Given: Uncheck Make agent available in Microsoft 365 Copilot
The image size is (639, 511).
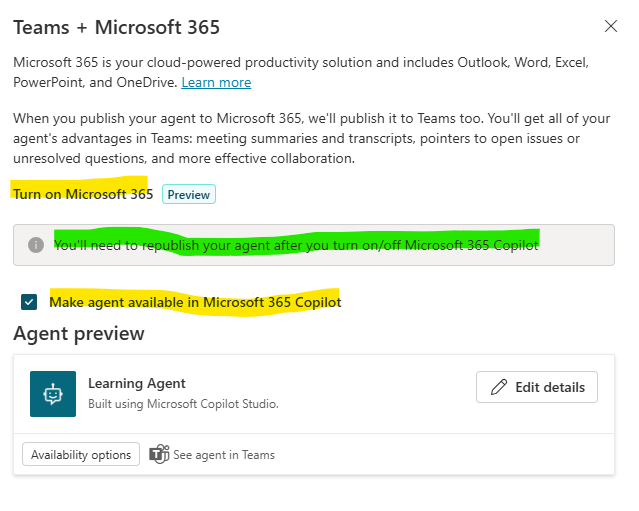Looking at the screenshot, I should 29,302.
